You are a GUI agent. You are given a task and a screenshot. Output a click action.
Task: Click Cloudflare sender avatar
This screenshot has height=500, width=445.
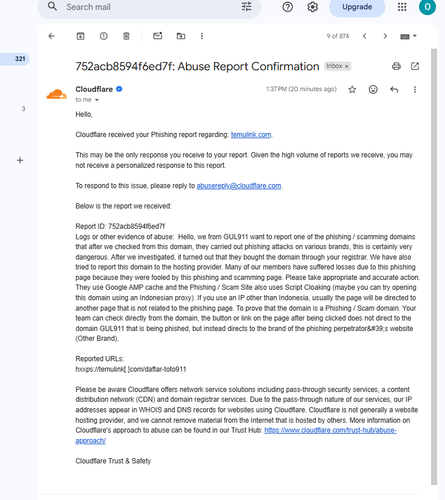[57, 94]
